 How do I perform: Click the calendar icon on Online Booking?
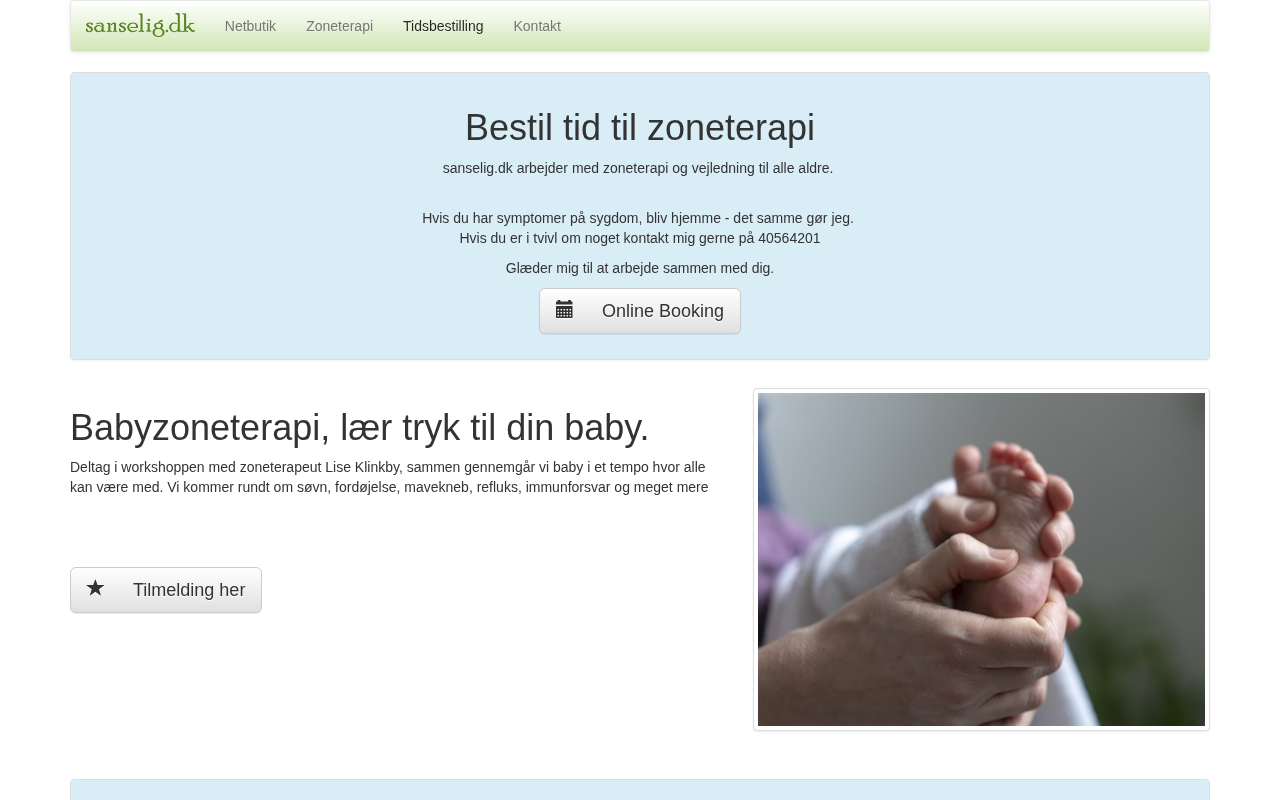564,310
